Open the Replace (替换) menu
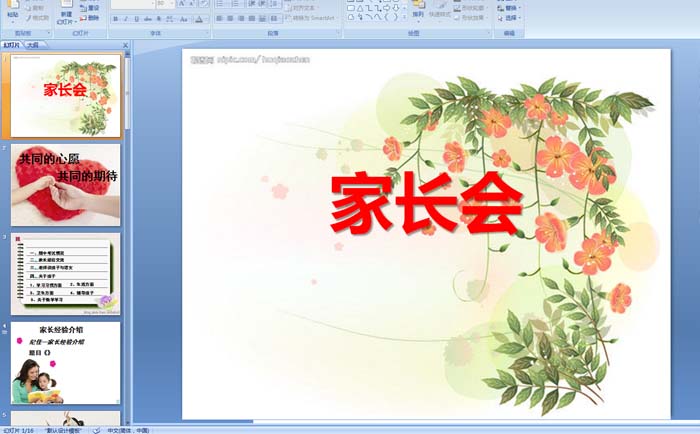 (509, 8)
